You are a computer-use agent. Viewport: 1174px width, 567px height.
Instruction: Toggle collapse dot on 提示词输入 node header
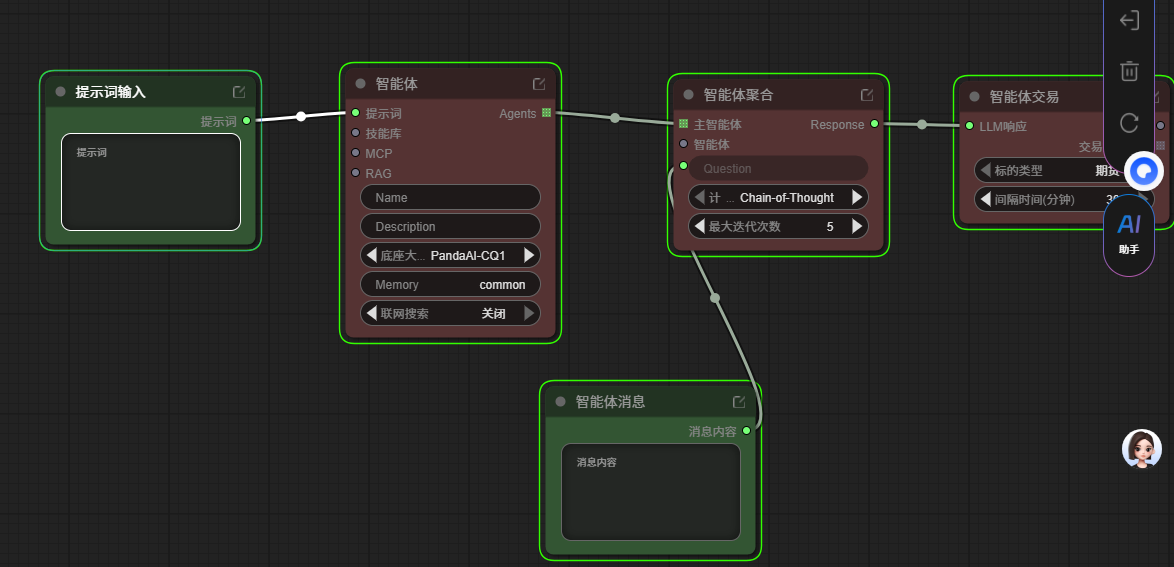tap(60, 92)
